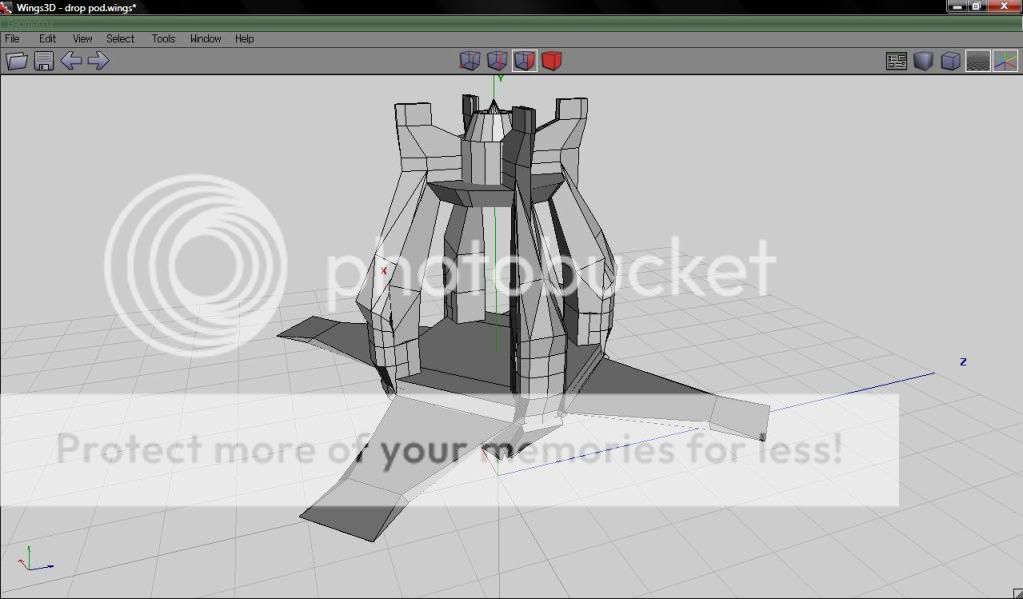Redo using the right arrow icon
Image resolution: width=1023 pixels, height=599 pixels.
tap(98, 61)
